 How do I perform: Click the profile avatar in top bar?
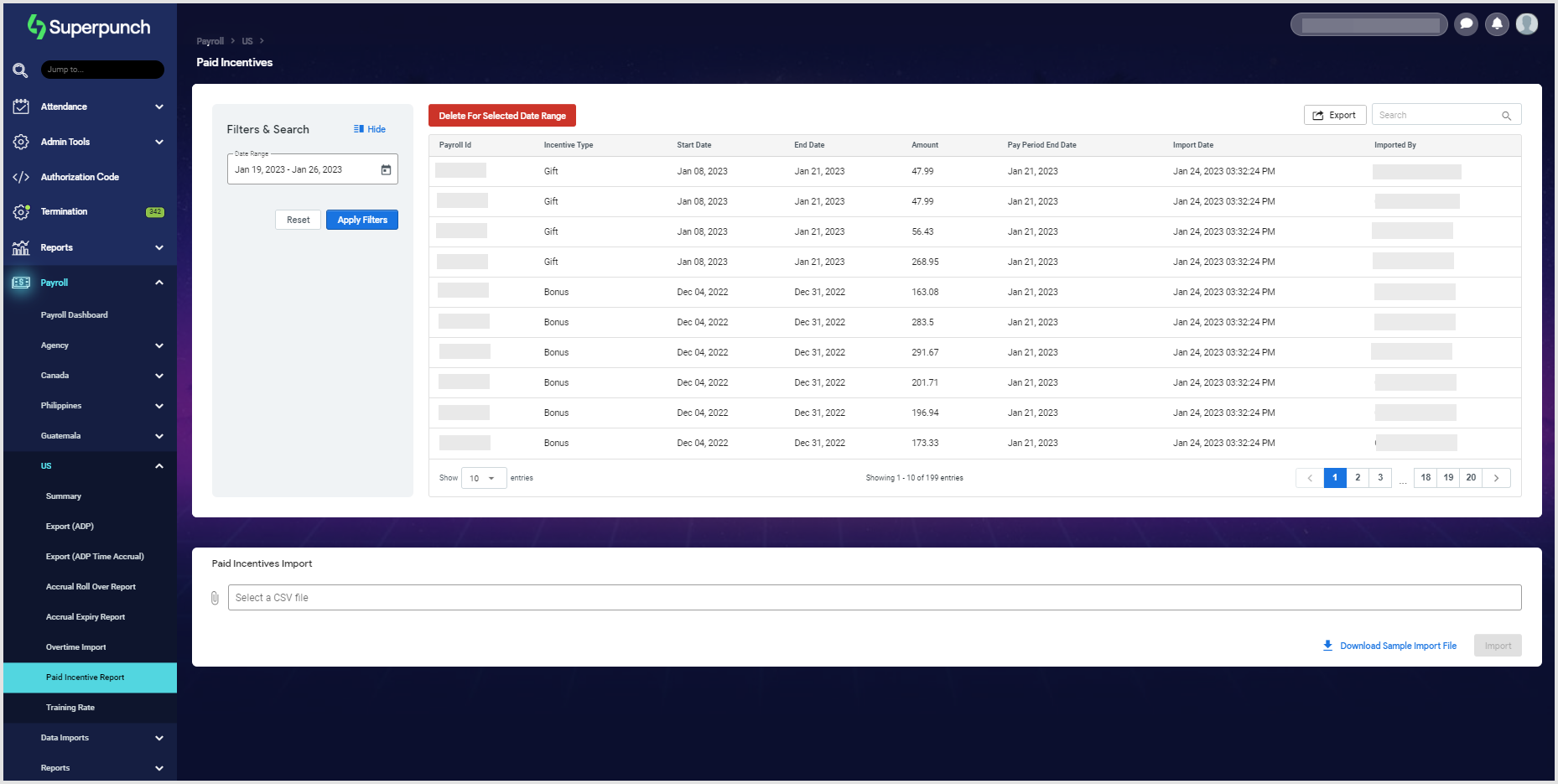click(1527, 23)
